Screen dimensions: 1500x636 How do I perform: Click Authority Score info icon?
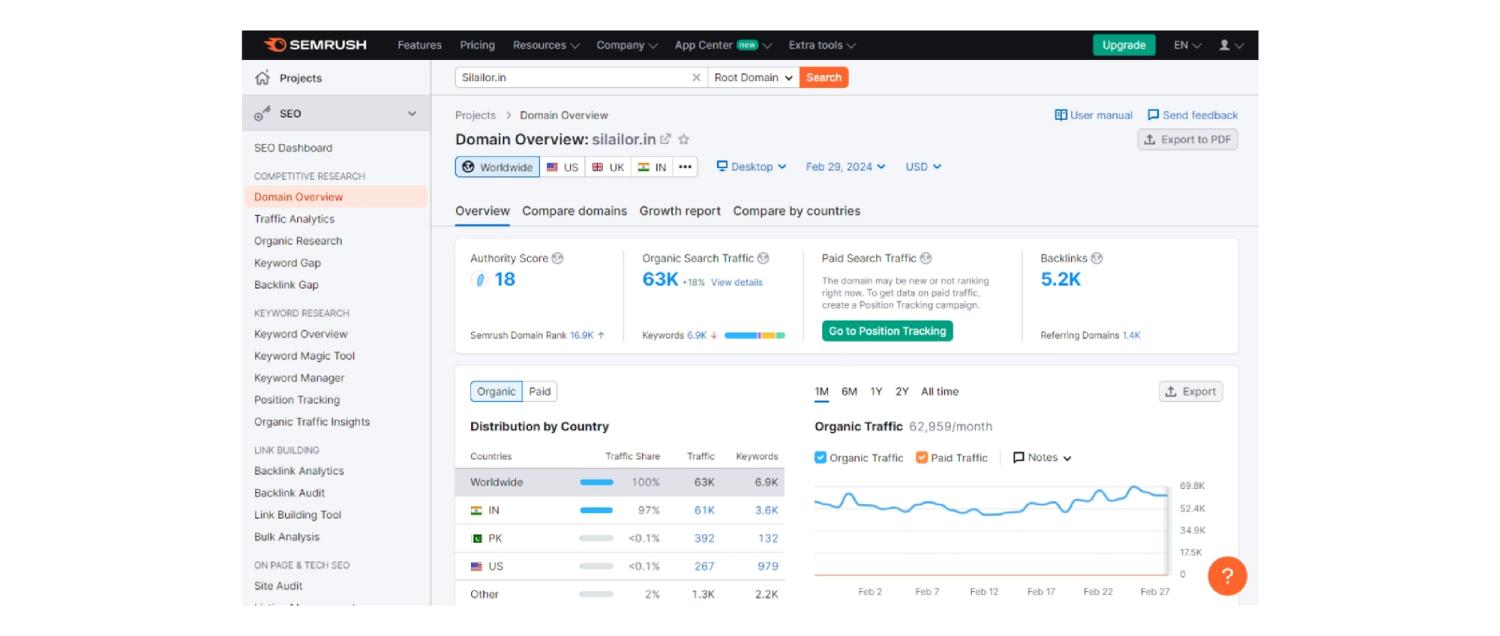pyautogui.click(x=558, y=258)
